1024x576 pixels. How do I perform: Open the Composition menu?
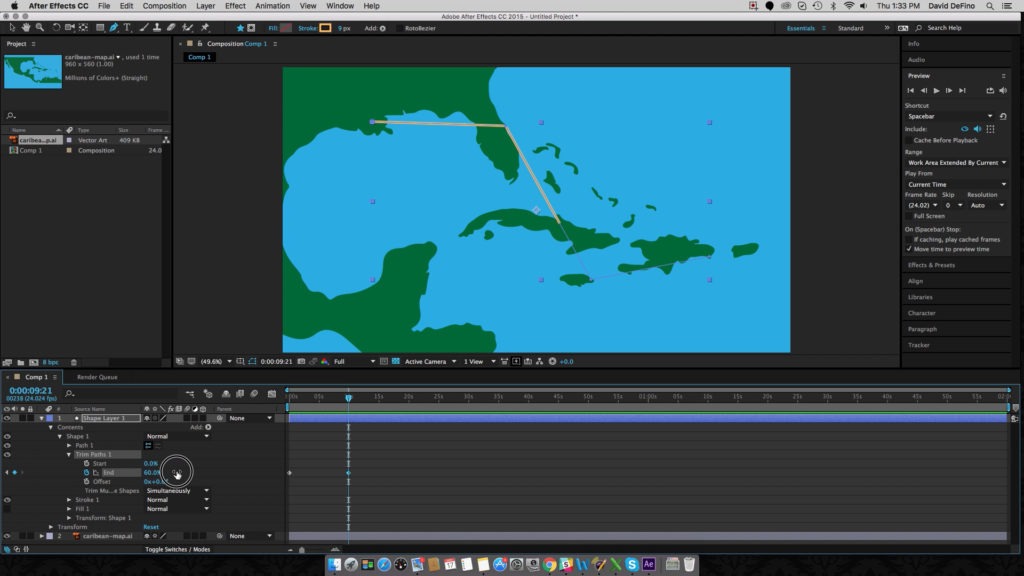coord(164,6)
